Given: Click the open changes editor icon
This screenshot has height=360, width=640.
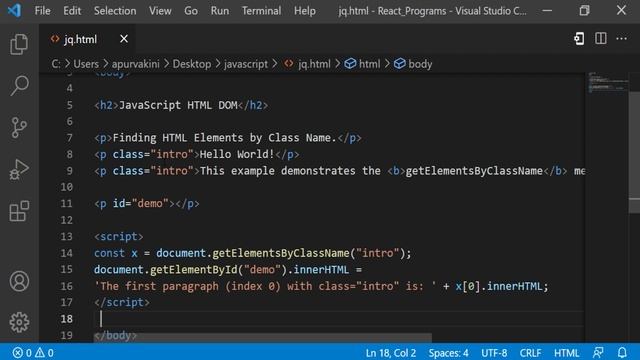Looking at the screenshot, I should click(579, 39).
